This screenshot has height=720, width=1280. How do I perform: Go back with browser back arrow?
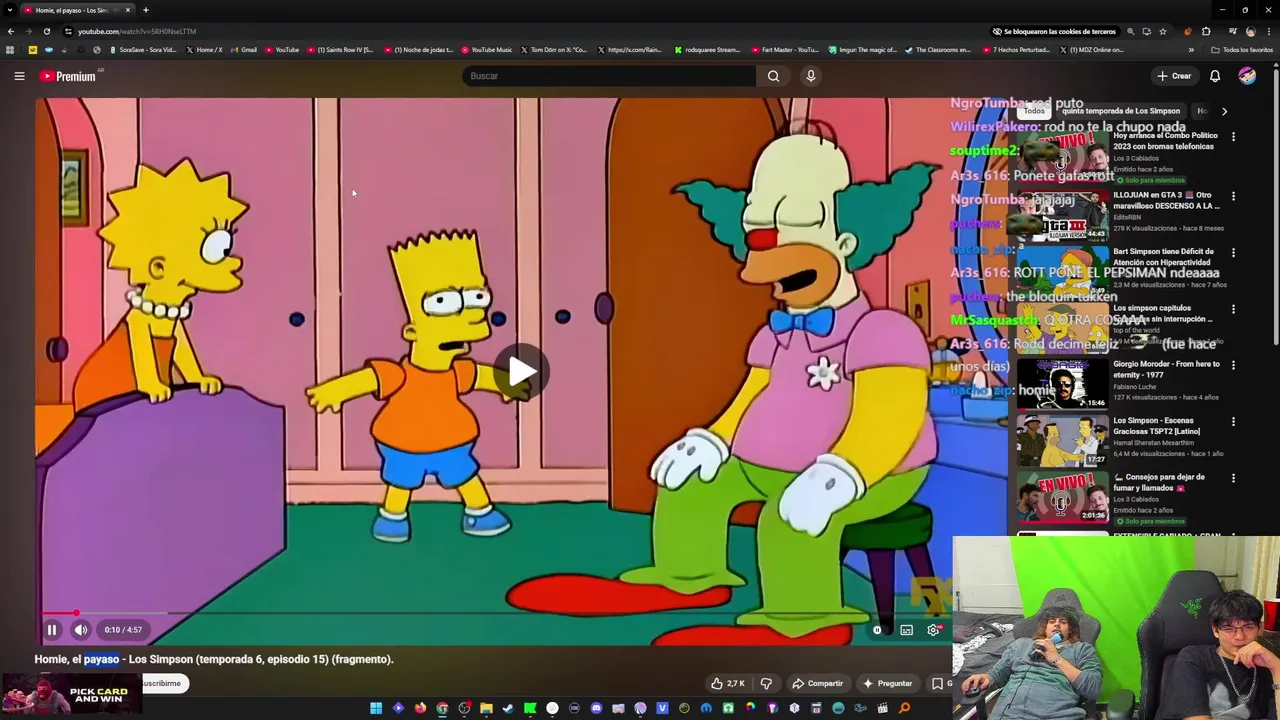(x=11, y=31)
